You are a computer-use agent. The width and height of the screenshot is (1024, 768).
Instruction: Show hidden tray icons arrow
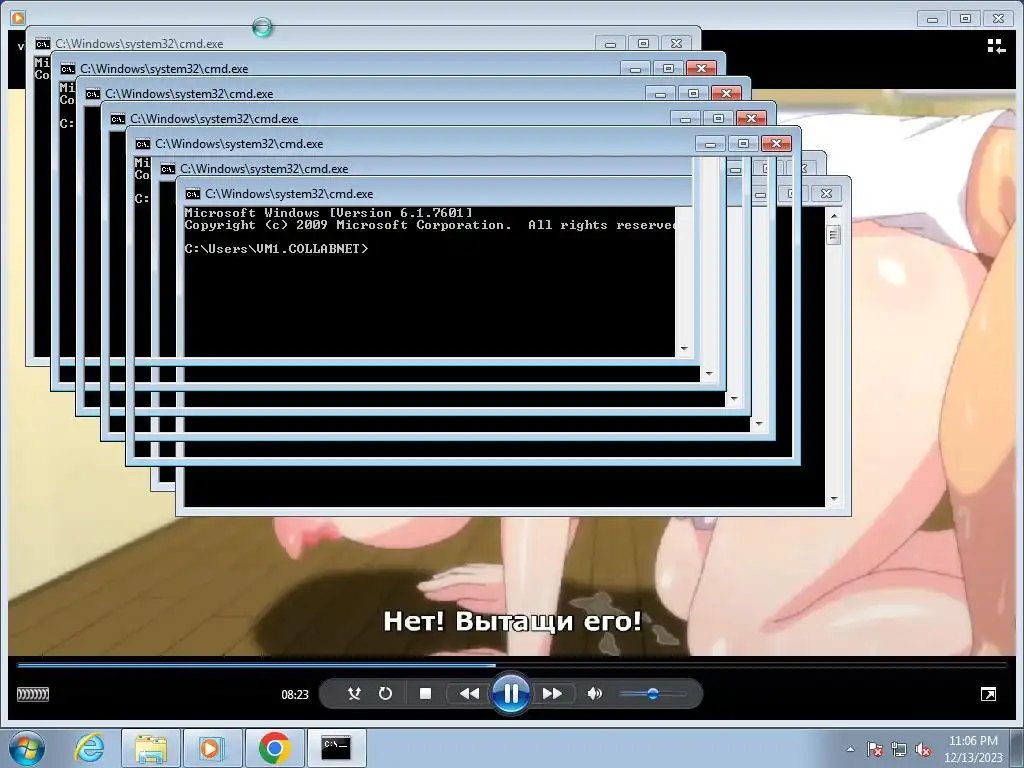[850, 750]
